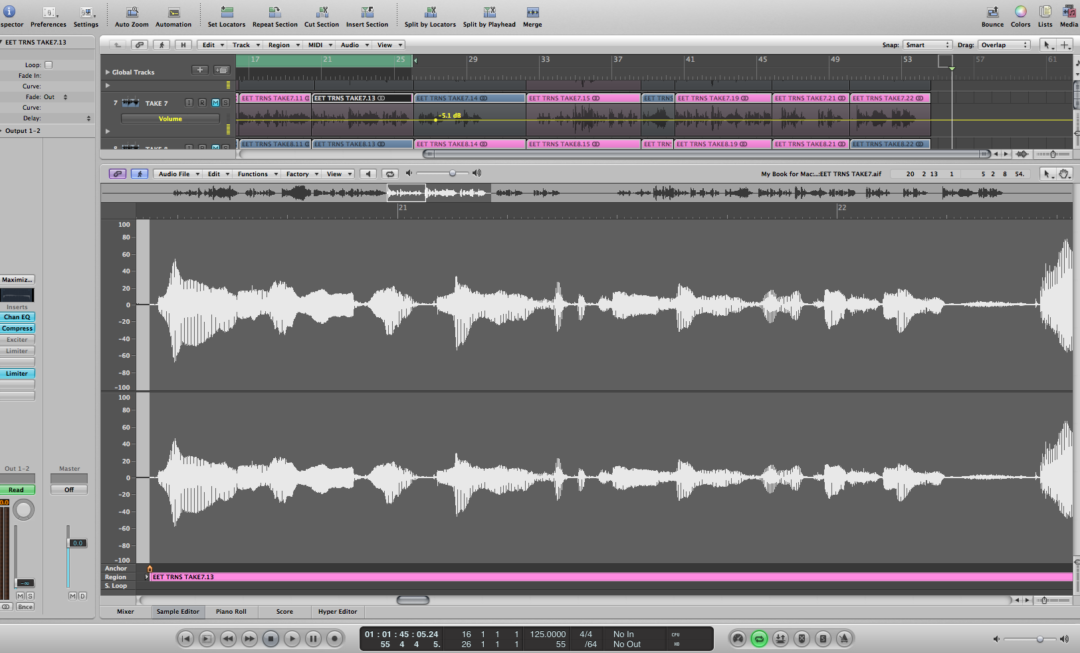Toggle the green Cycle transport button

pos(759,639)
